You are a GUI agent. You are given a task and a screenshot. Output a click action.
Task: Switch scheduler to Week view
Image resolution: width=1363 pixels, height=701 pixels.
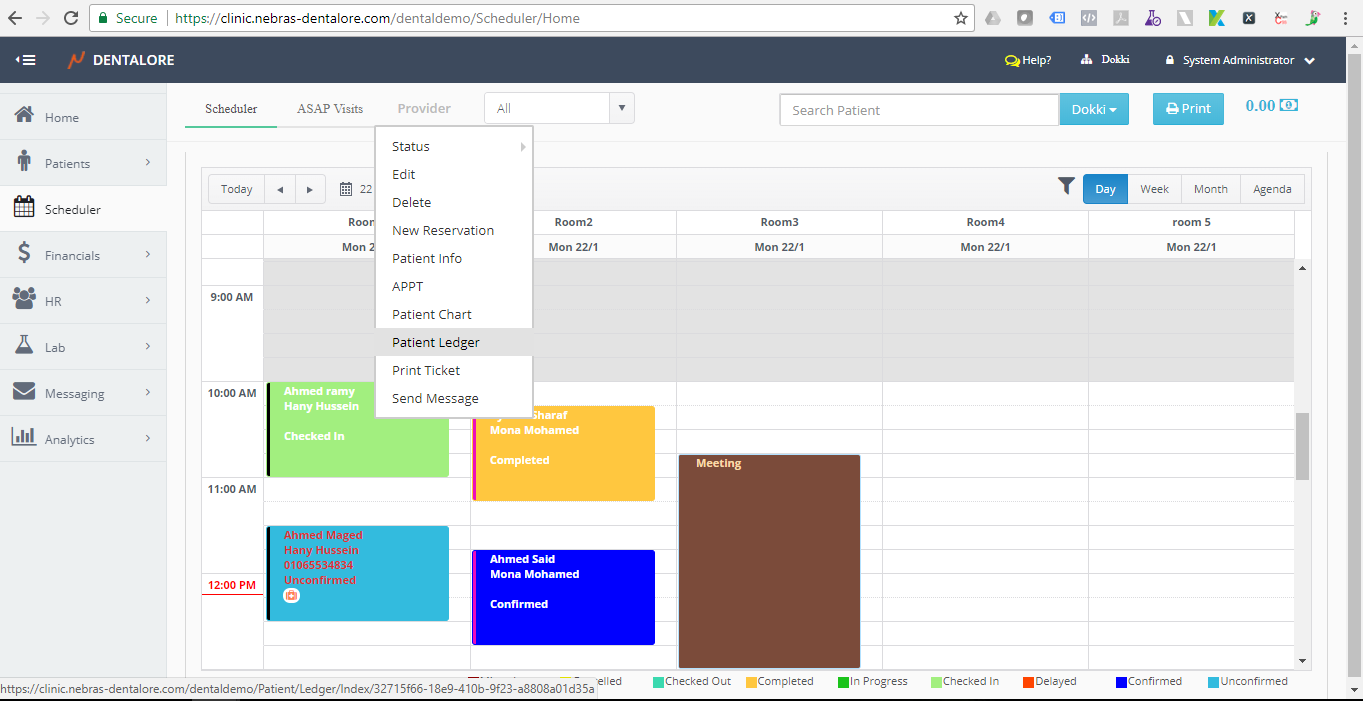[1154, 189]
